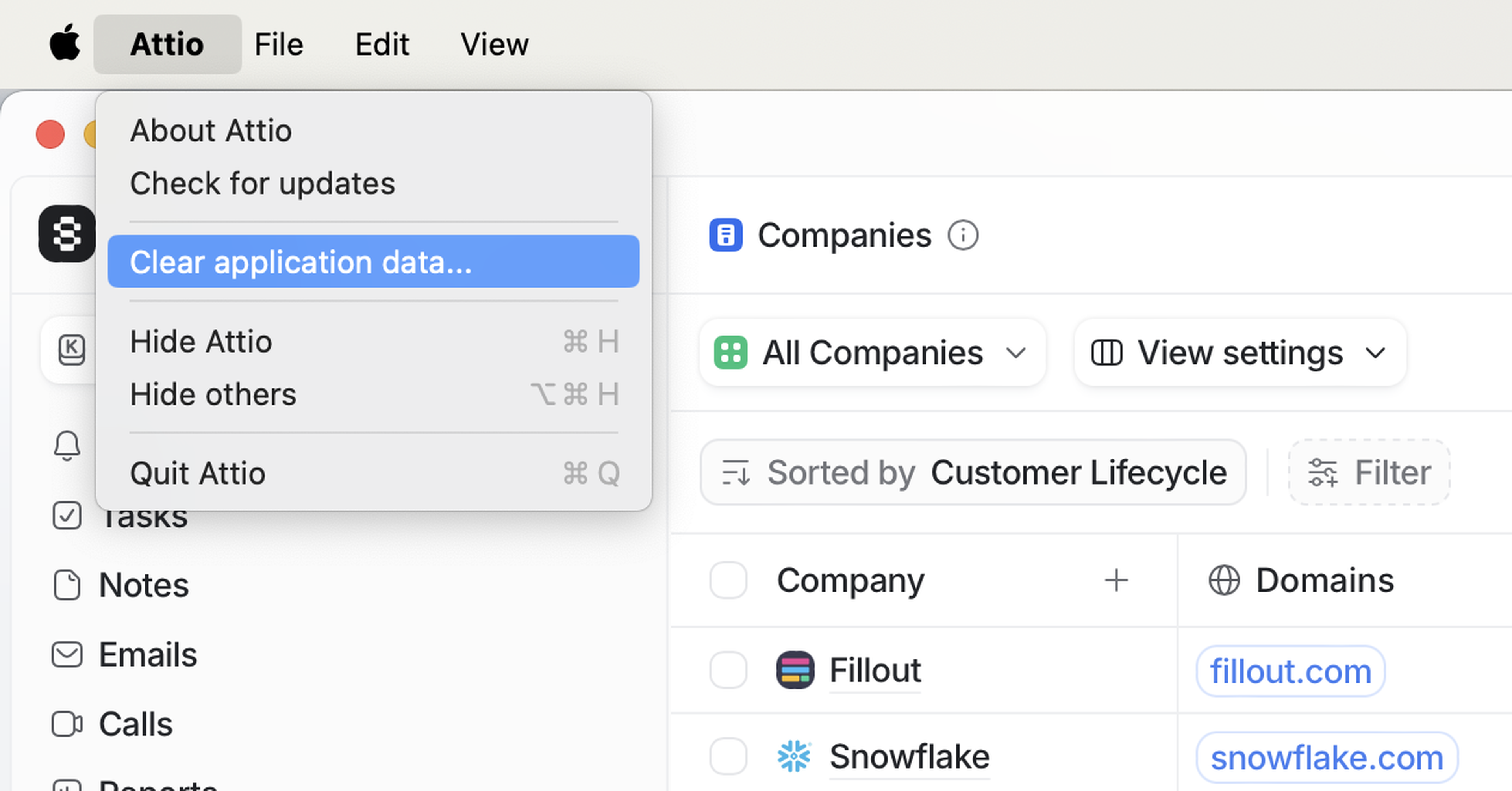1512x791 pixels.
Task: Open the snowflake.com domain link
Action: 1327,758
